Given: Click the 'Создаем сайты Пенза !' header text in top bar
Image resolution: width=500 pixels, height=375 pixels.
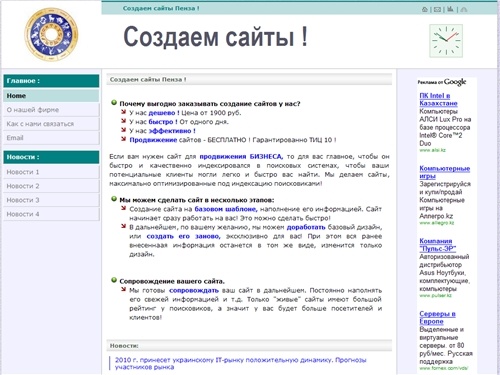Looking at the screenshot, I should 161,8.
